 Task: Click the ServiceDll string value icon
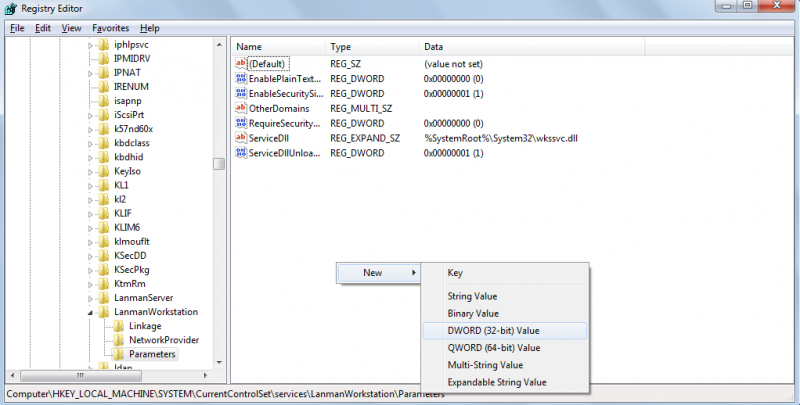tap(241, 138)
